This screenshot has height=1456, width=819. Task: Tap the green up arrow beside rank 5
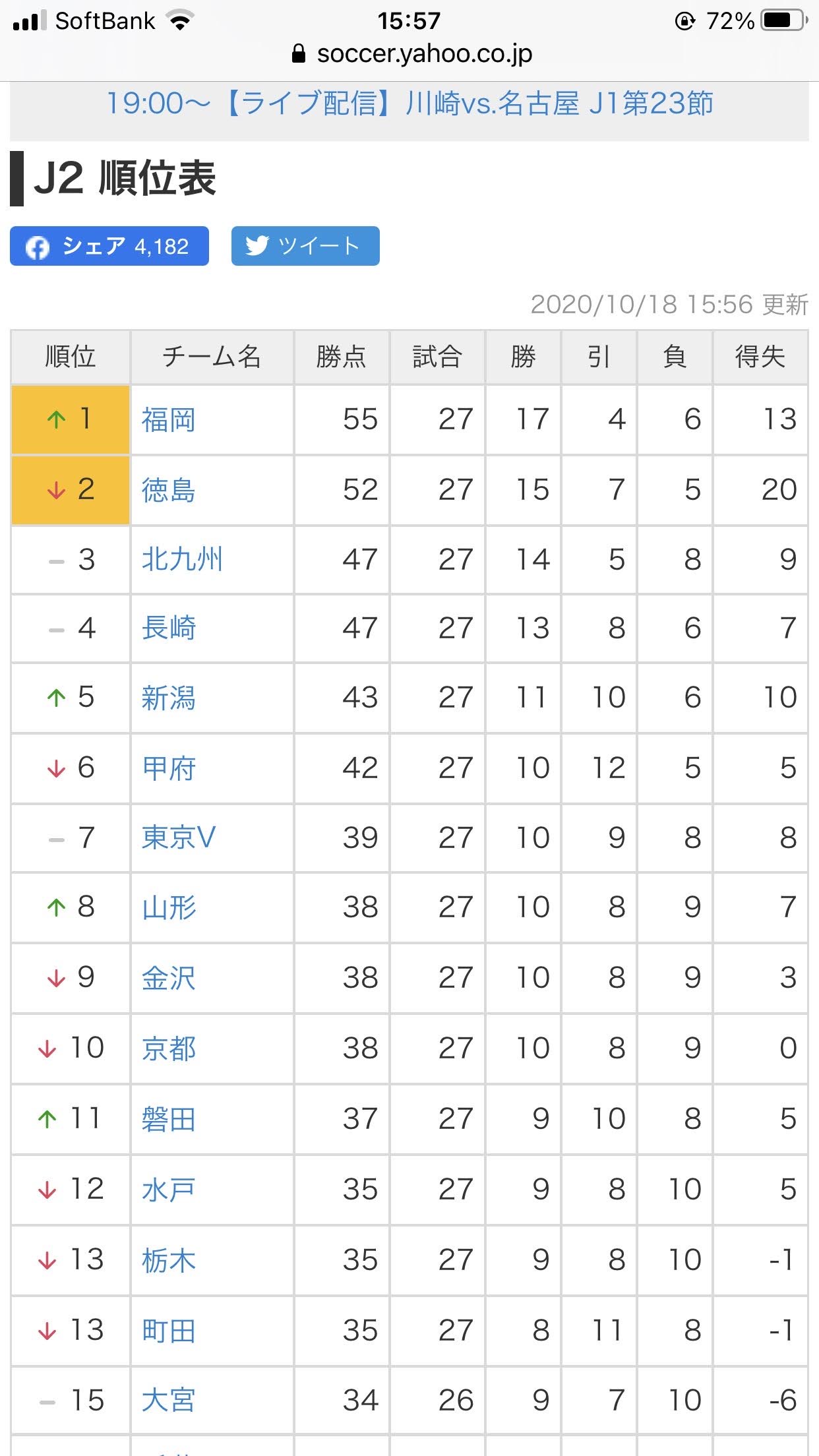57,698
